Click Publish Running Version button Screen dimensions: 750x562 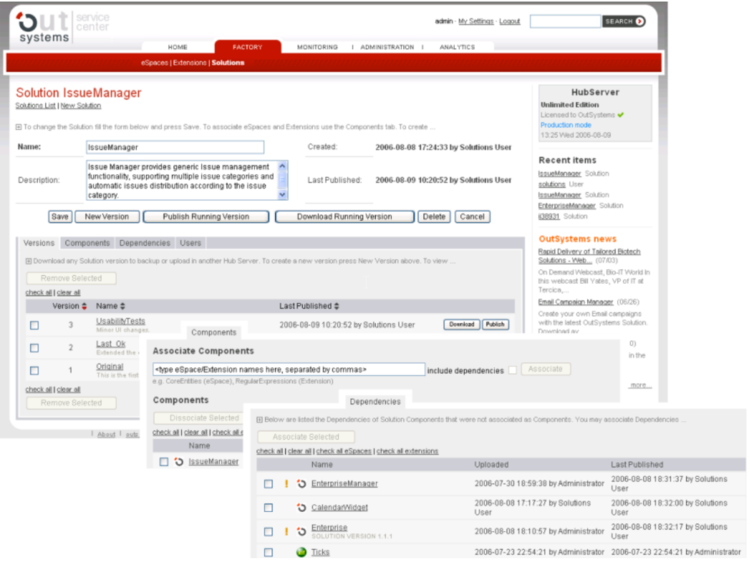click(x=206, y=217)
